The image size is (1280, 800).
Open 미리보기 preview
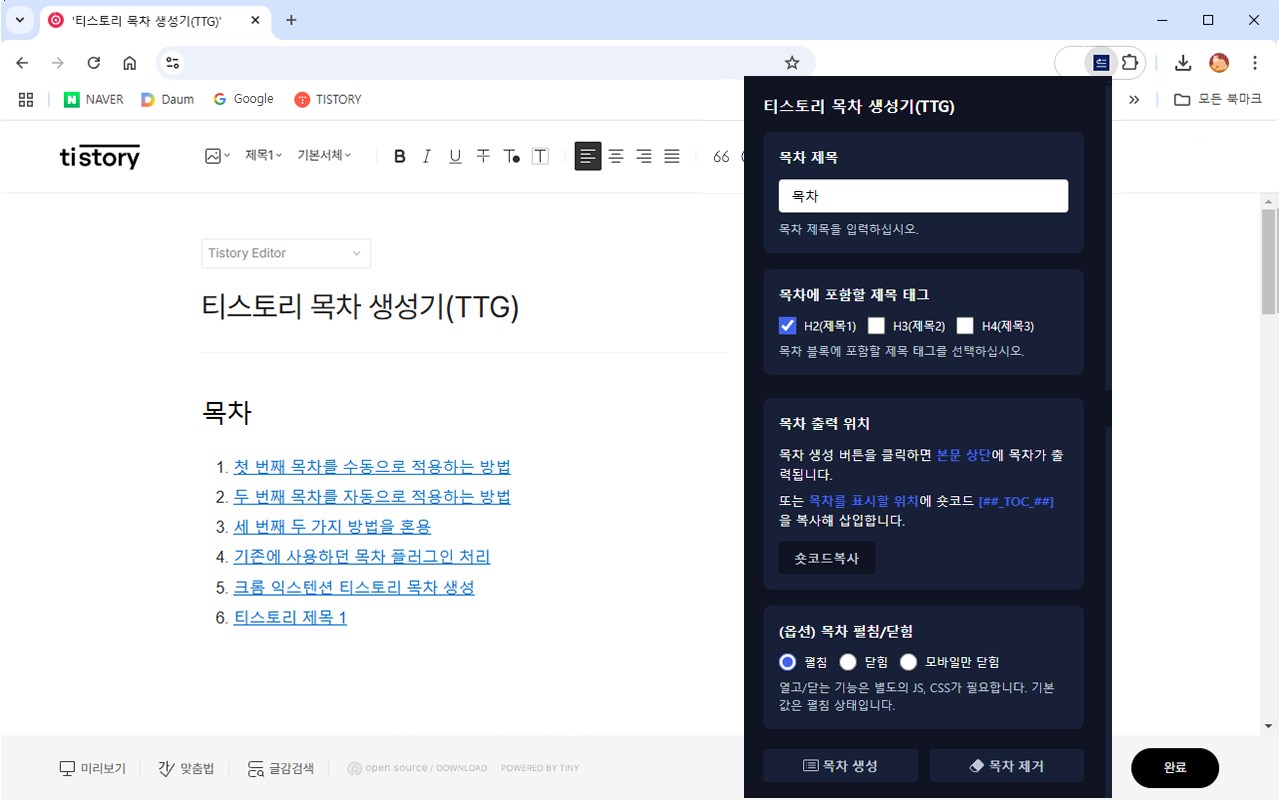coord(93,768)
